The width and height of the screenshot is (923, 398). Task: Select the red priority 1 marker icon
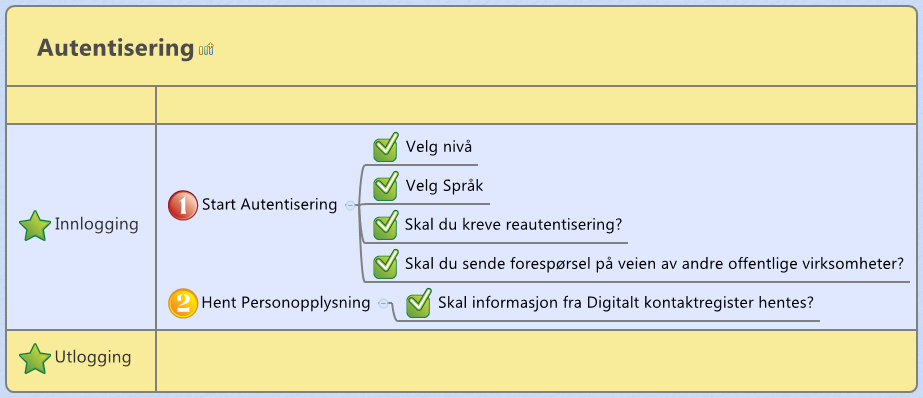(x=183, y=205)
